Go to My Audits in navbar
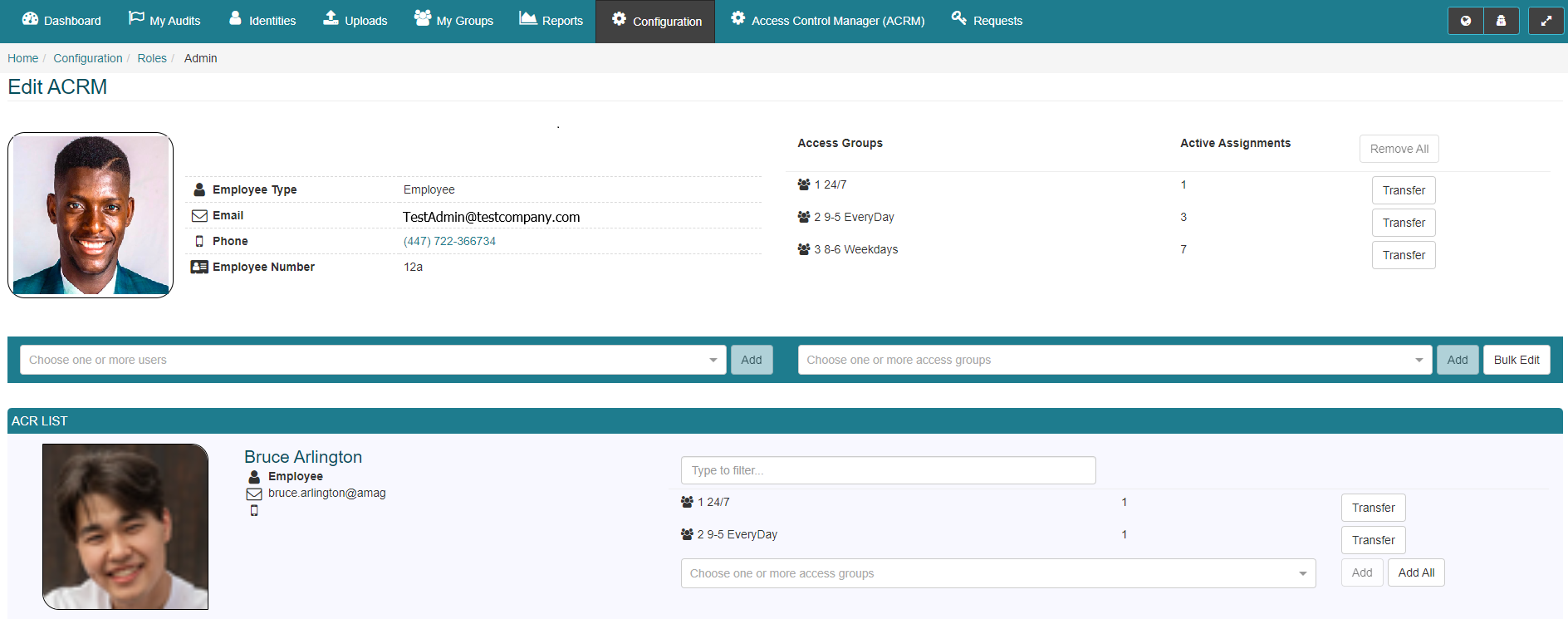 pyautogui.click(x=164, y=21)
